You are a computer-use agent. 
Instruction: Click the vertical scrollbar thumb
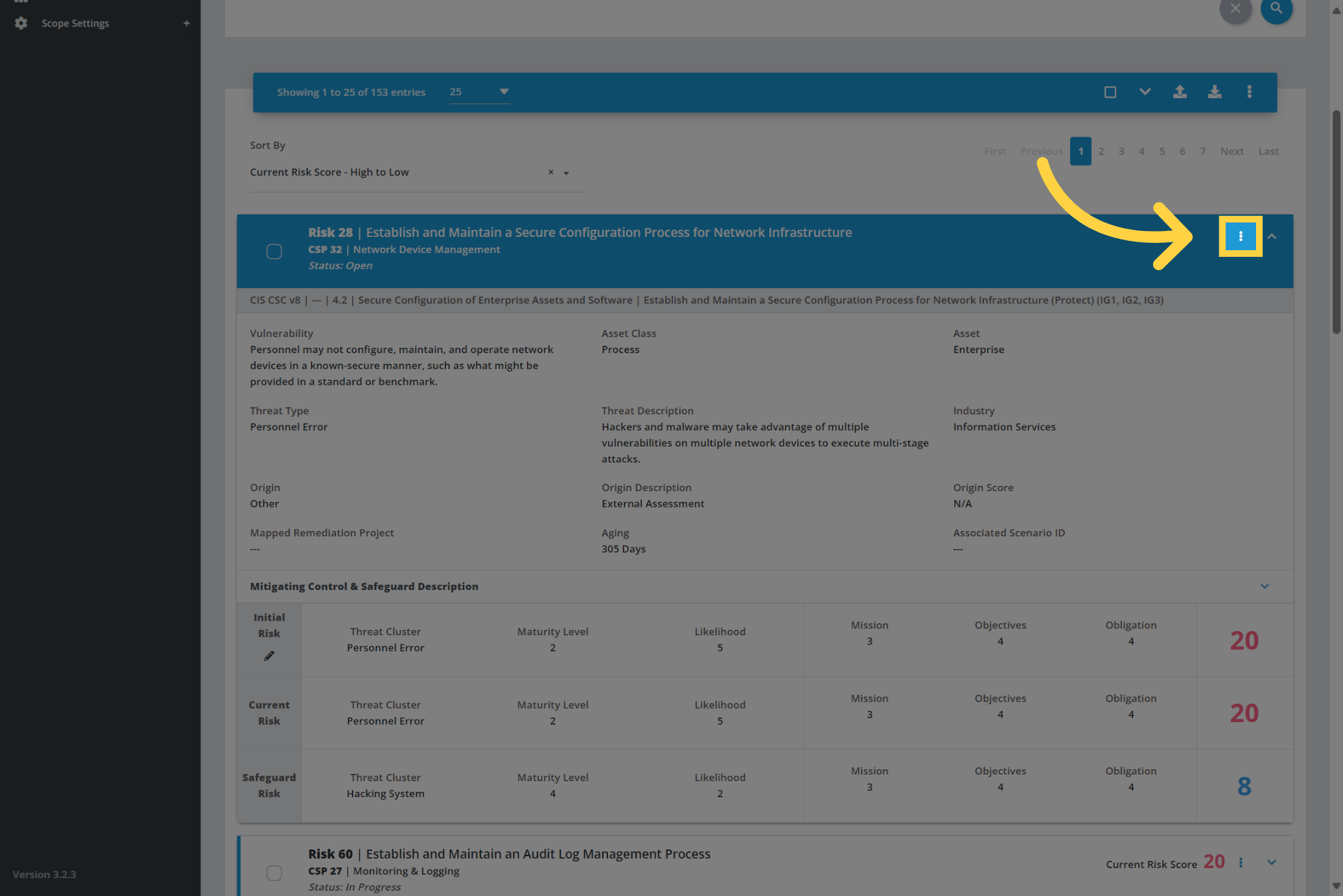point(1336,222)
